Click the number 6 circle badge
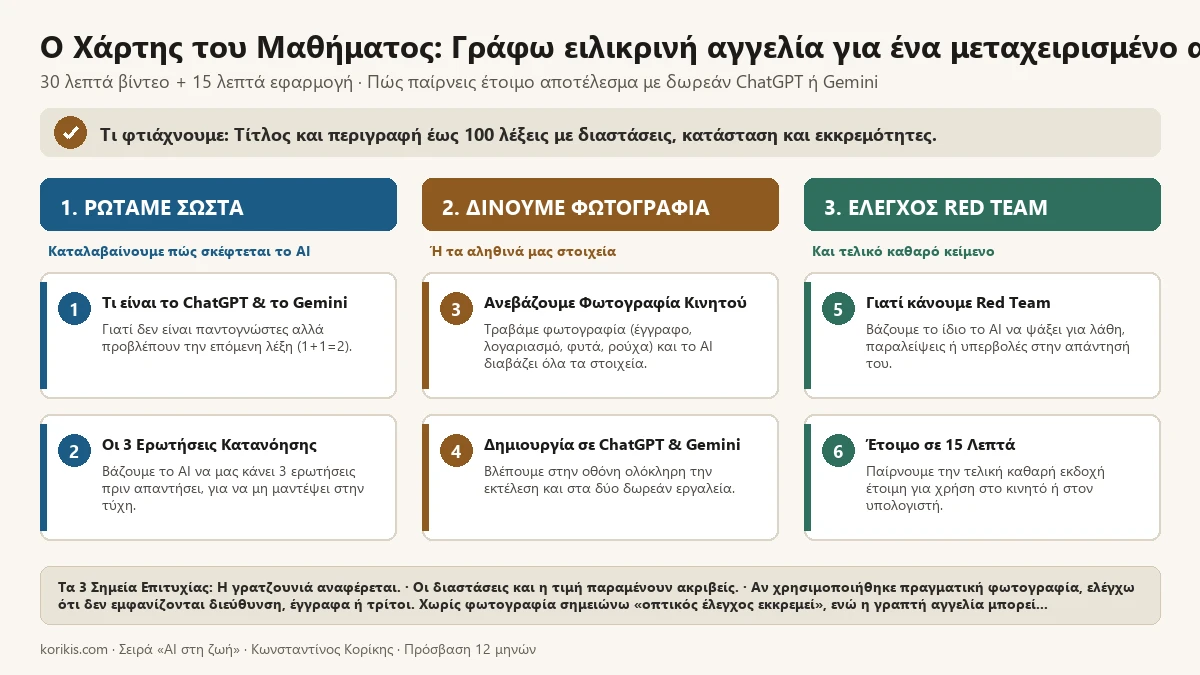The image size is (1200, 675). coord(838,452)
